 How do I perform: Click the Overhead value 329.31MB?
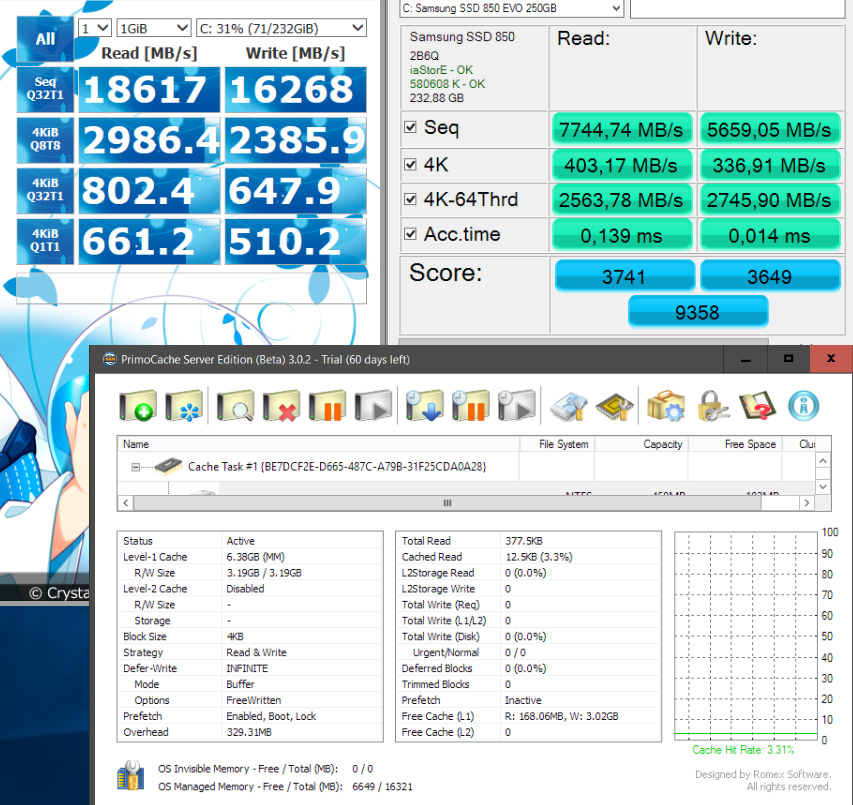point(249,732)
